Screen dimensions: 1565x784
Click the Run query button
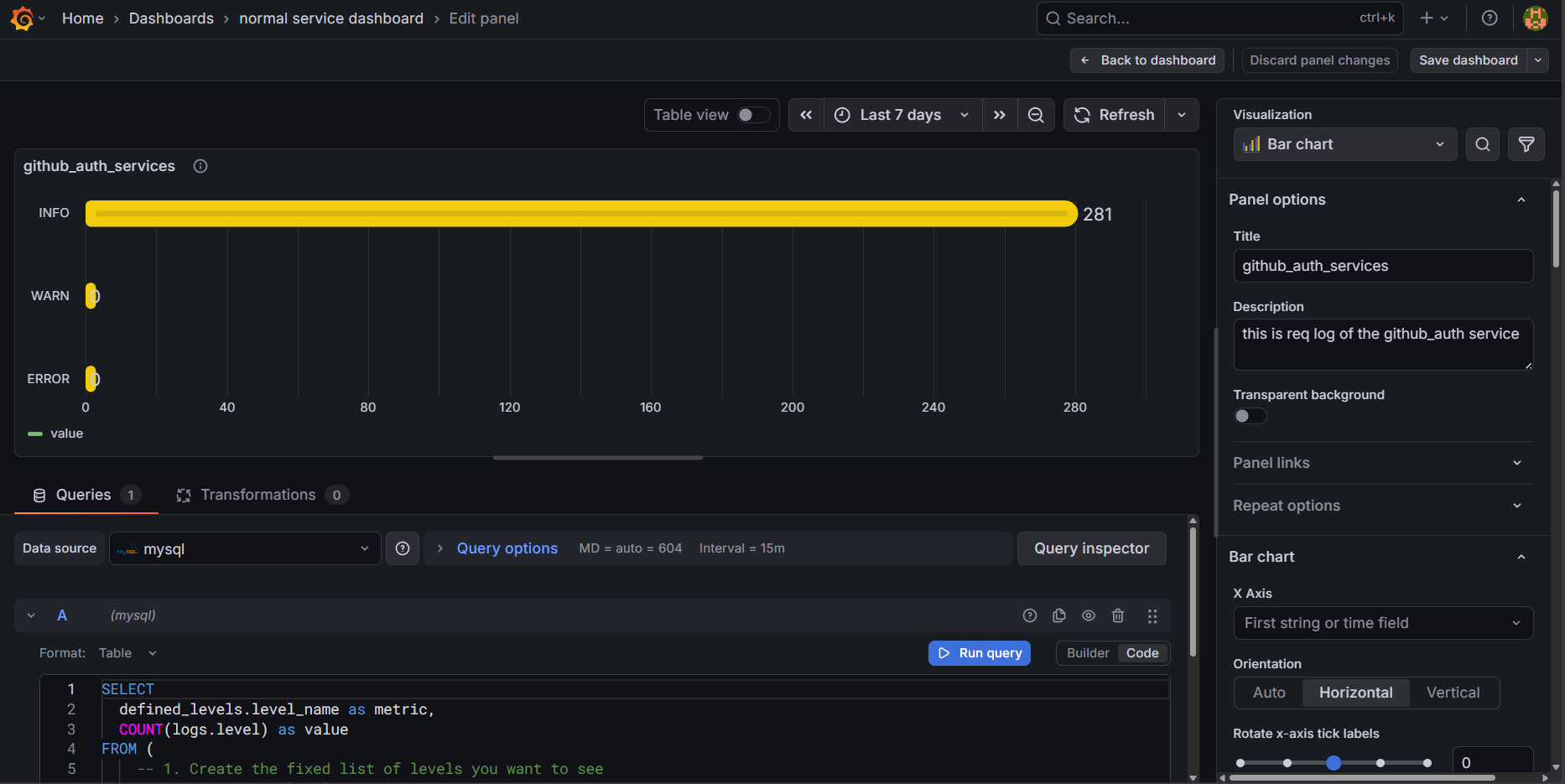point(980,653)
